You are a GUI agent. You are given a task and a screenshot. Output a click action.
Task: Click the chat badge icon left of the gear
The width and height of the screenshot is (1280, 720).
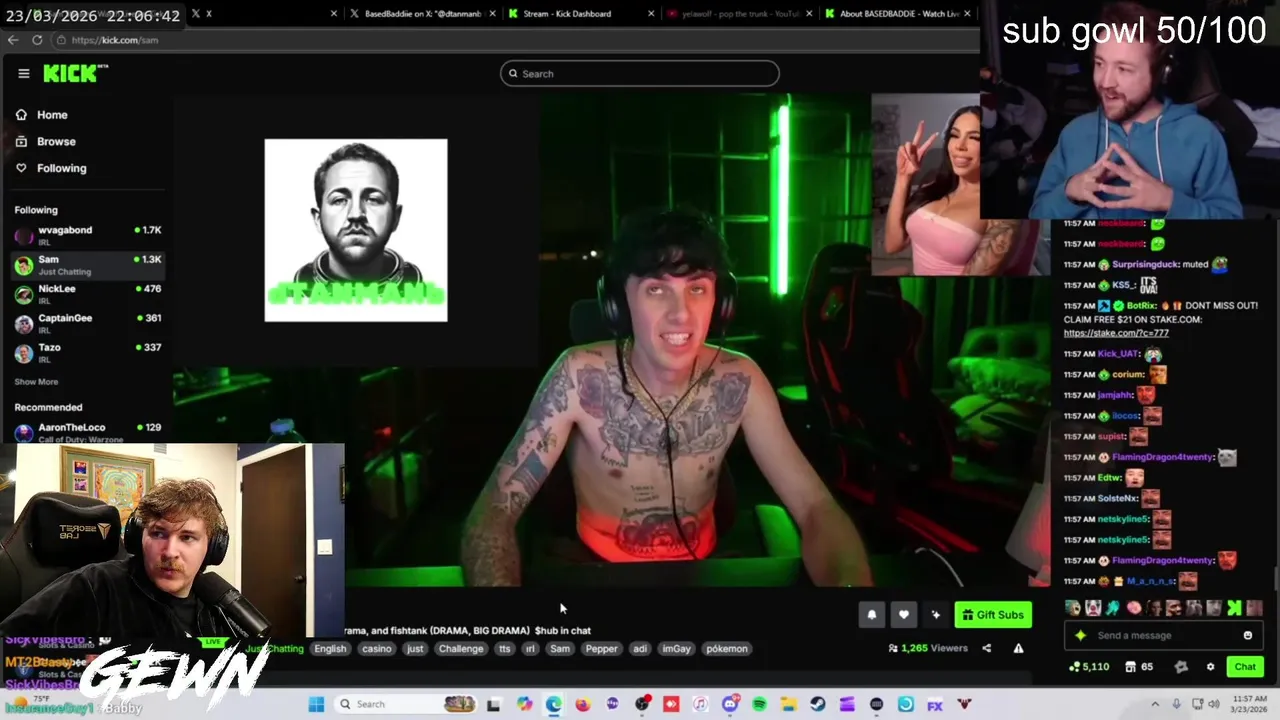tap(1181, 667)
